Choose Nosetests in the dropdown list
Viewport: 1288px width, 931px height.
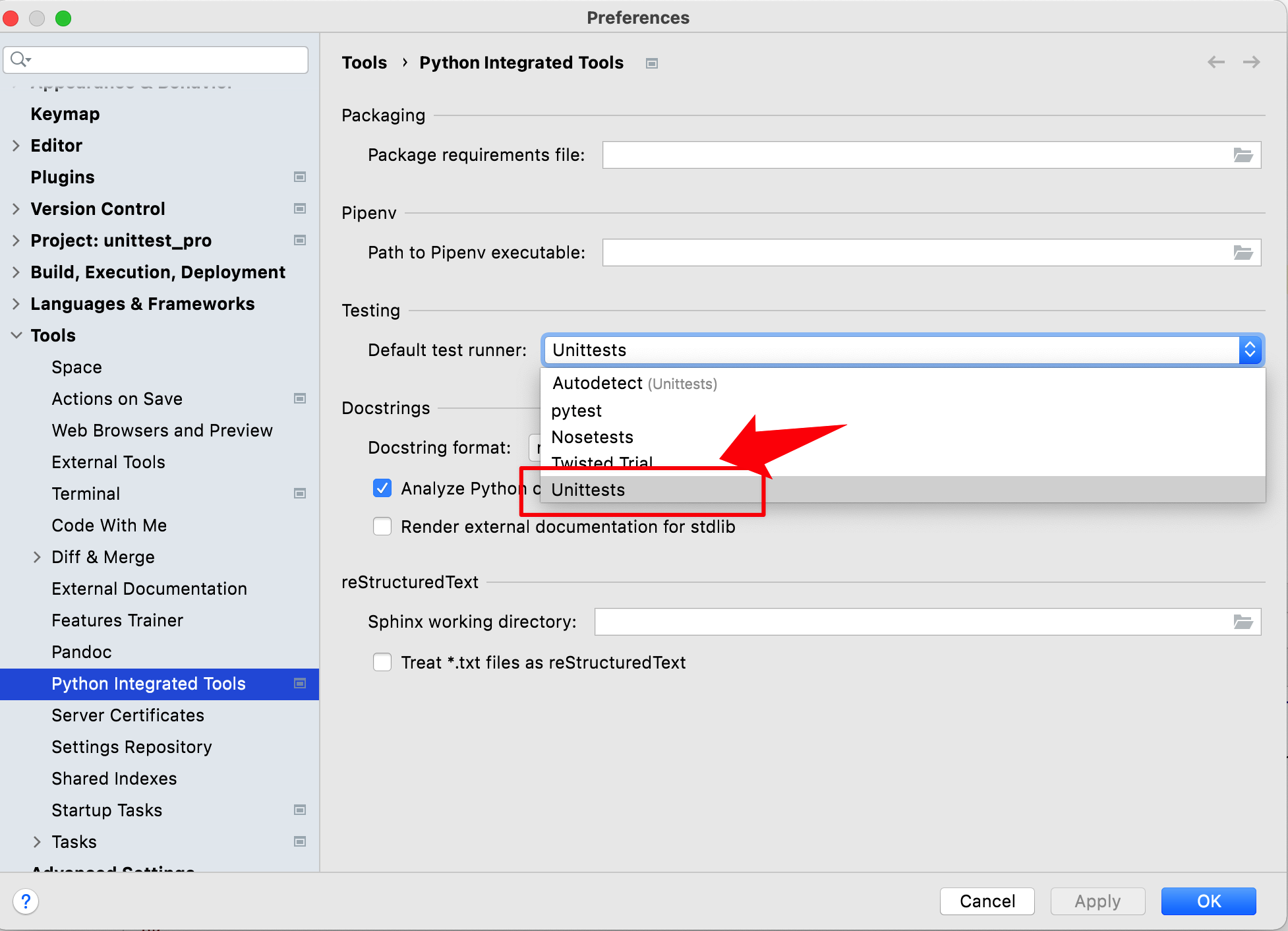pos(592,437)
